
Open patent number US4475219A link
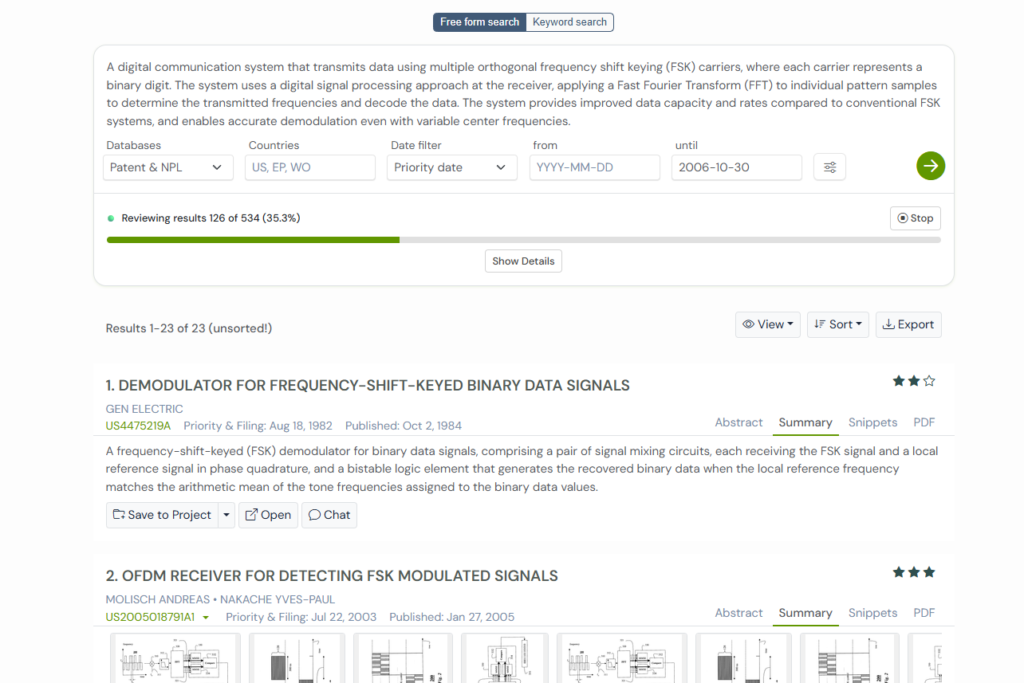138,426
